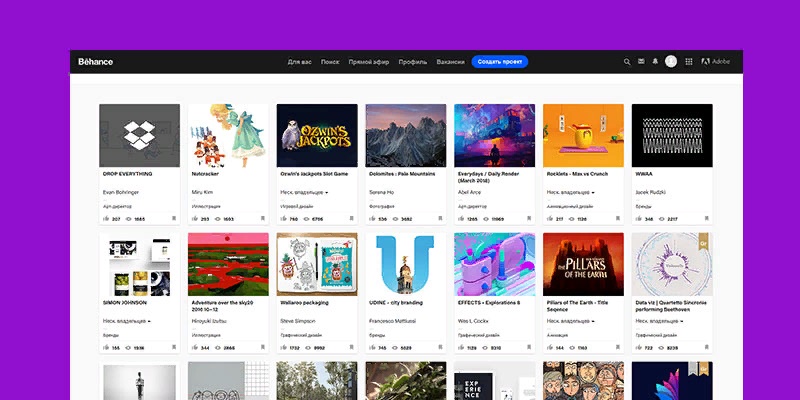This screenshot has height=400, width=800.
Task: Open the Прямой эфир nav tab
Action: (x=369, y=62)
